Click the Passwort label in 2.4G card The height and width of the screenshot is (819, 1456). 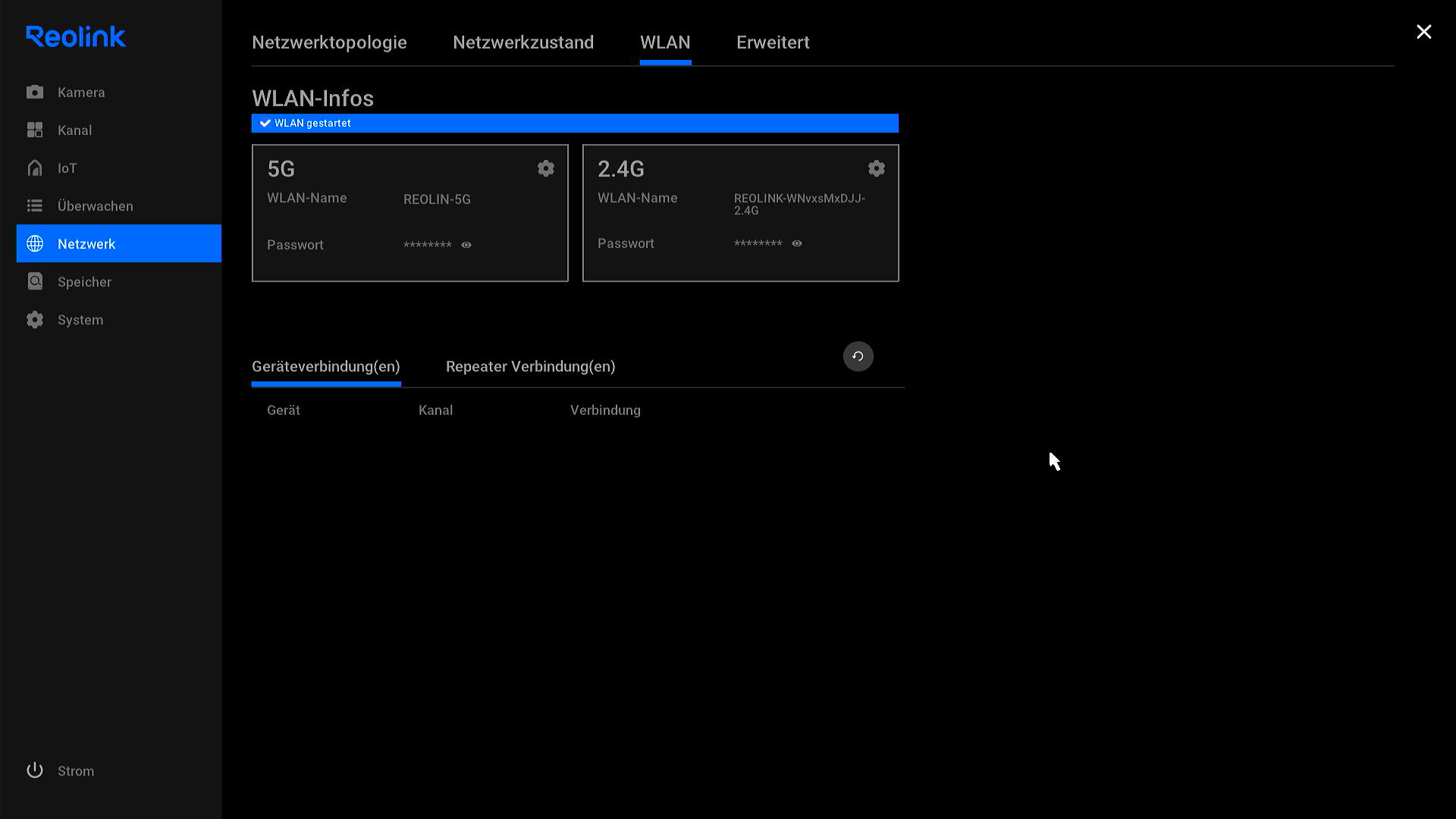pyautogui.click(x=626, y=243)
